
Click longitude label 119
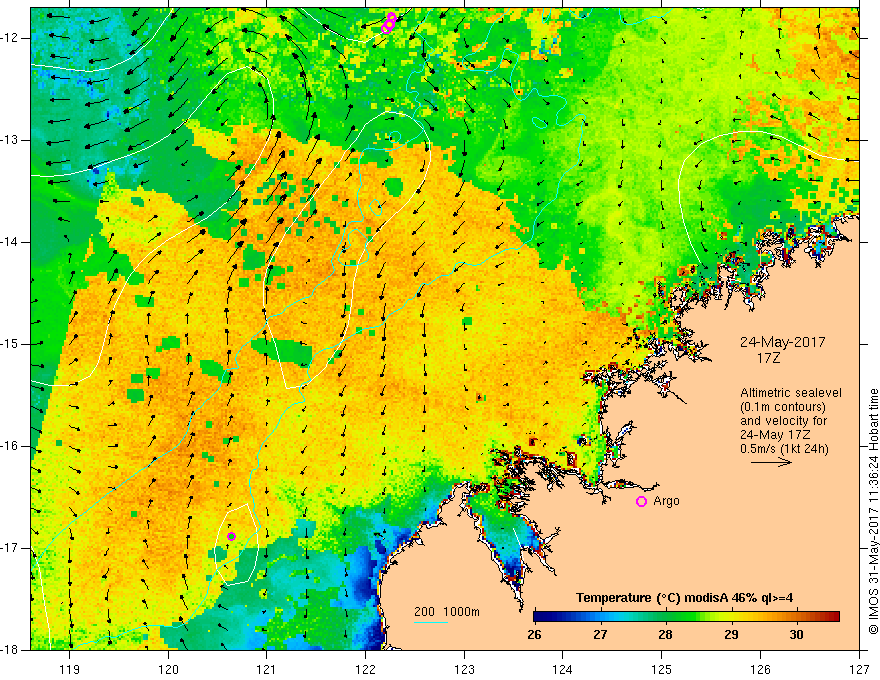(70, 669)
